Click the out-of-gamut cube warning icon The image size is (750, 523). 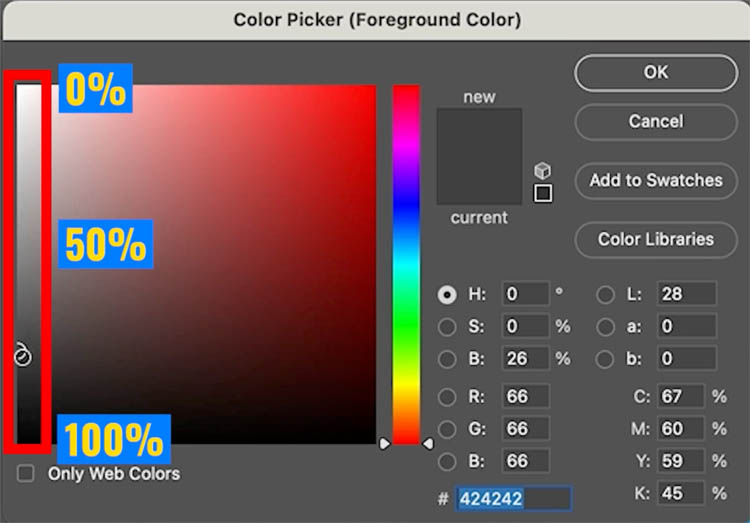[542, 170]
